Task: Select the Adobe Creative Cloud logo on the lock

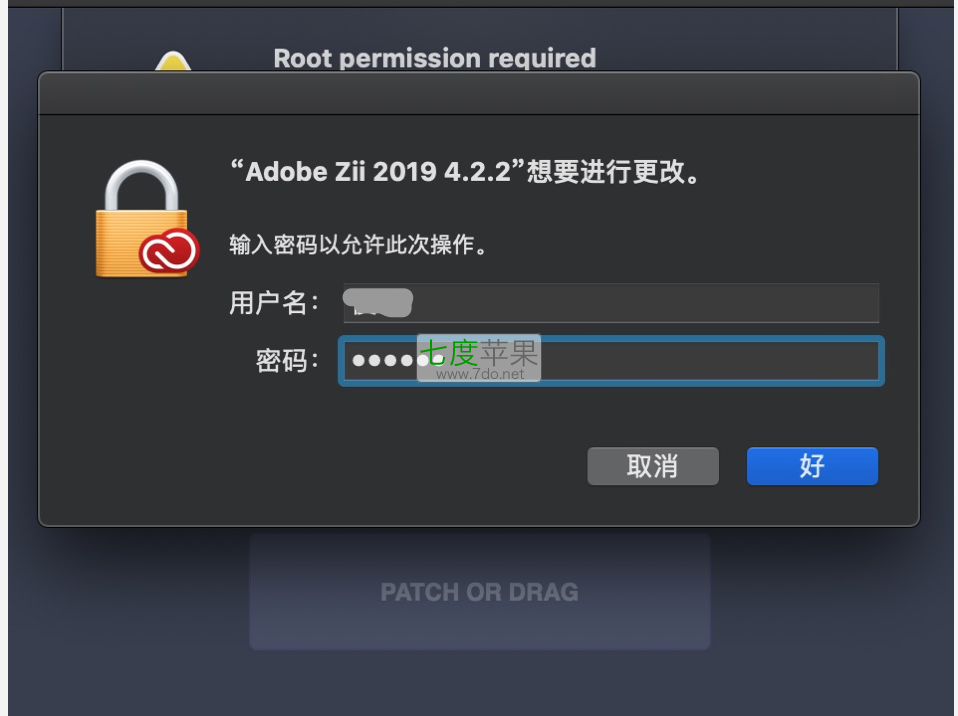Action: [x=168, y=252]
